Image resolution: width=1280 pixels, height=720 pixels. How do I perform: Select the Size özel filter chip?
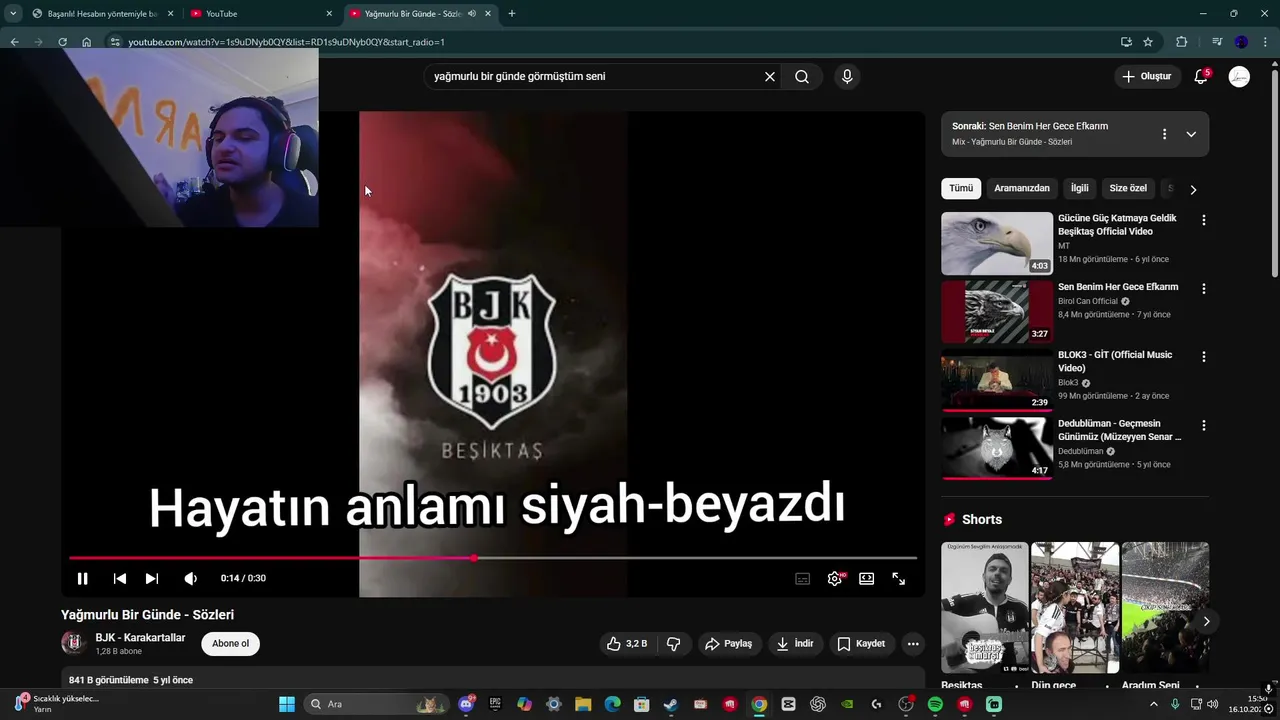[x=1128, y=188]
